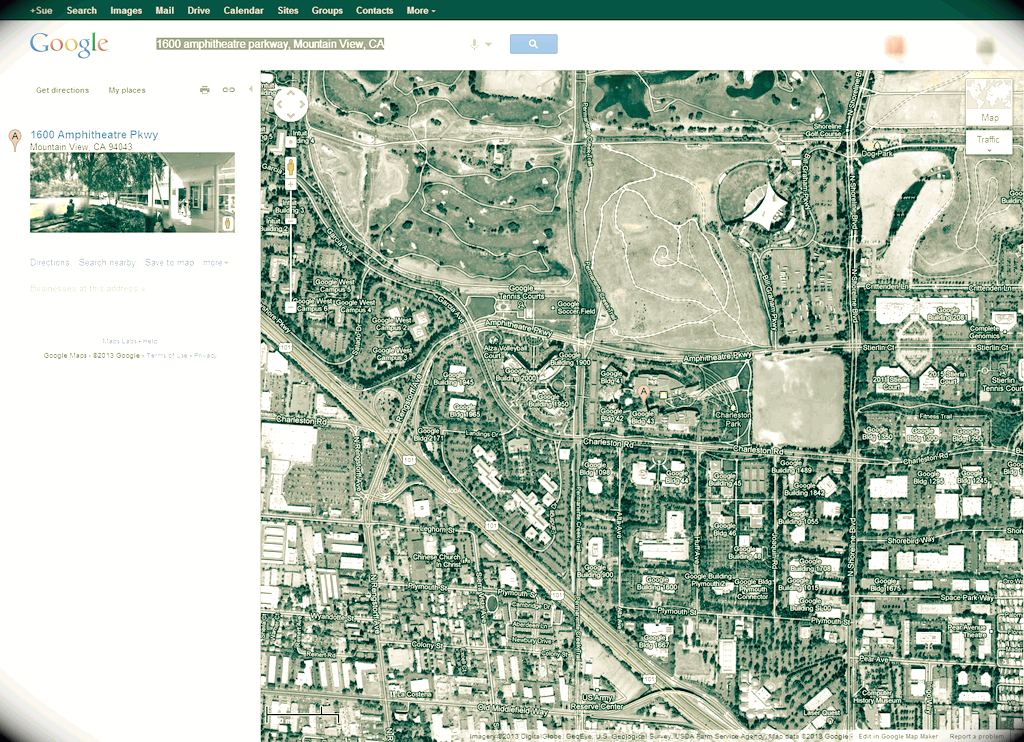Select the Street View pegman on map

(x=291, y=167)
